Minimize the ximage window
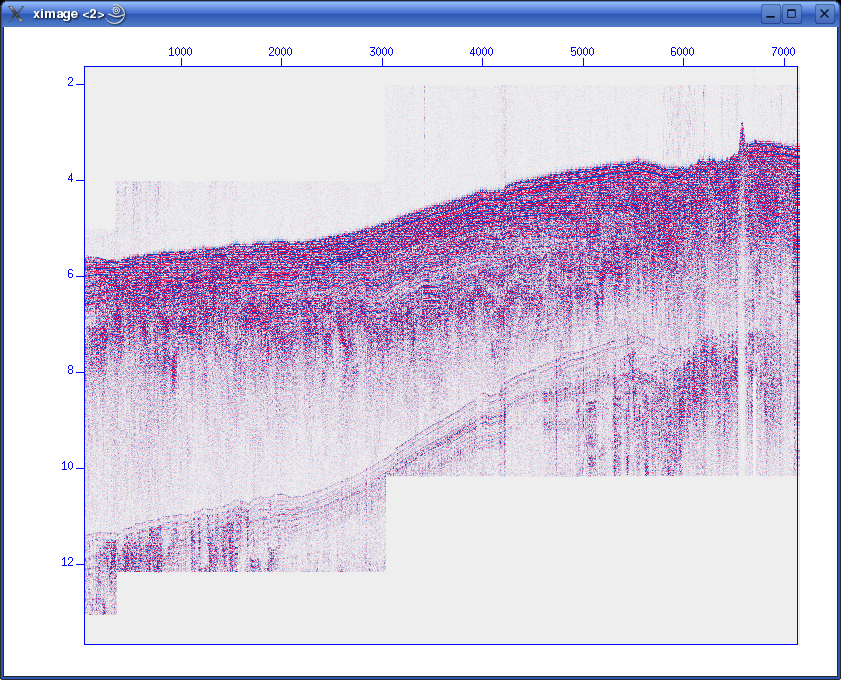 (x=770, y=14)
